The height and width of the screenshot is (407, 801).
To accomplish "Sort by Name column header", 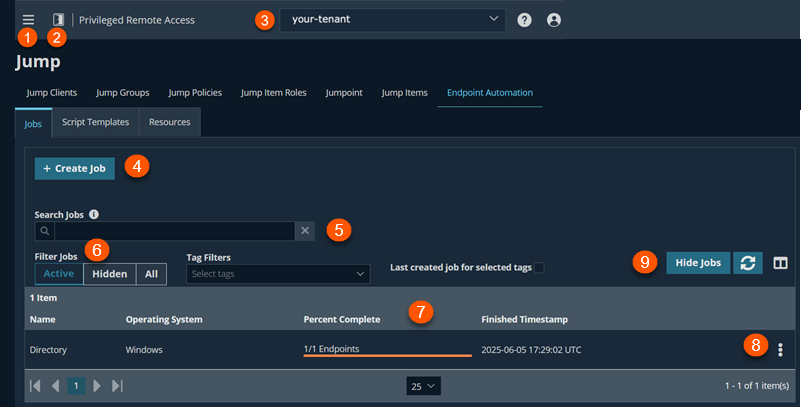I will 42,319.
